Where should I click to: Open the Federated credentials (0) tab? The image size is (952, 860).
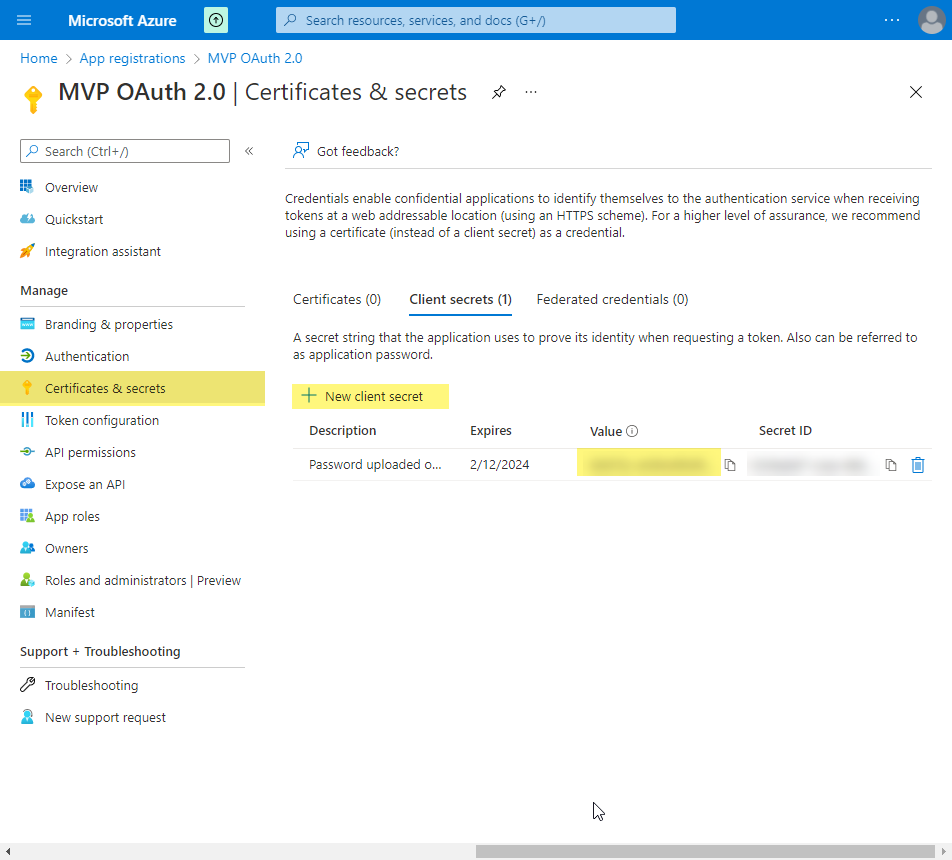[x=612, y=299]
